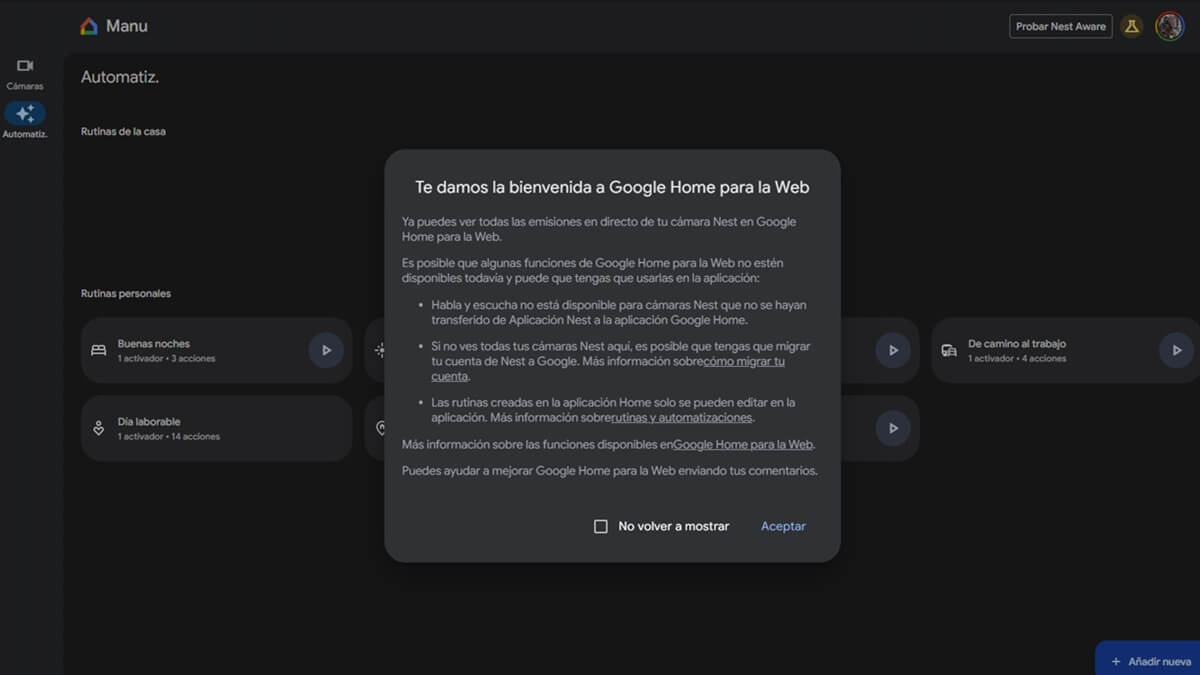This screenshot has height=675, width=1200.
Task: Open the Buenas noches routine card
Action: click(216, 350)
